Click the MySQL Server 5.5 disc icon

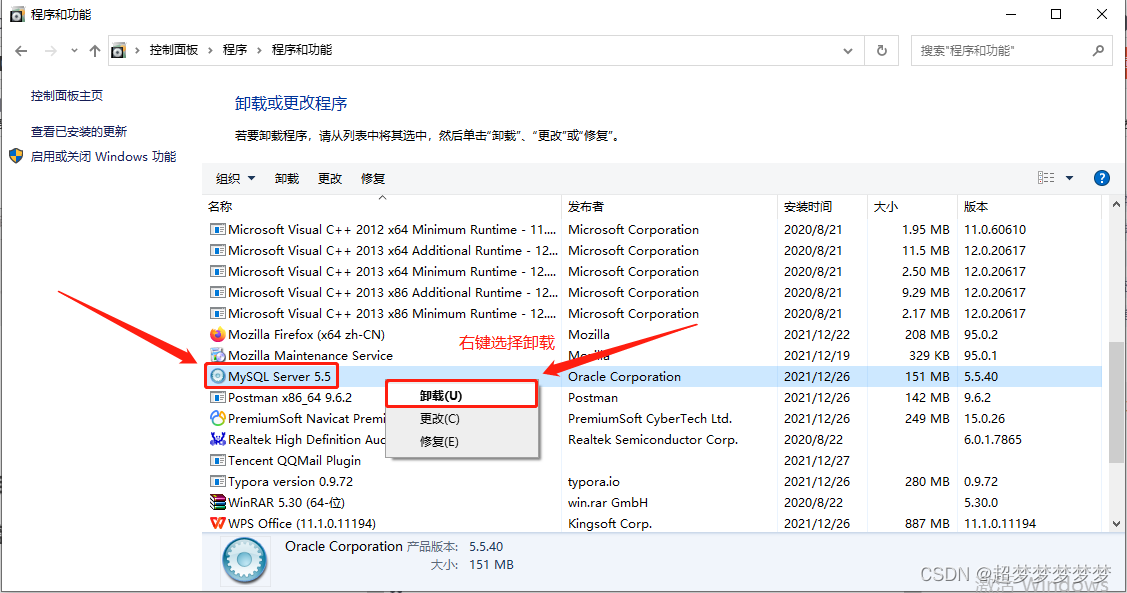217,376
